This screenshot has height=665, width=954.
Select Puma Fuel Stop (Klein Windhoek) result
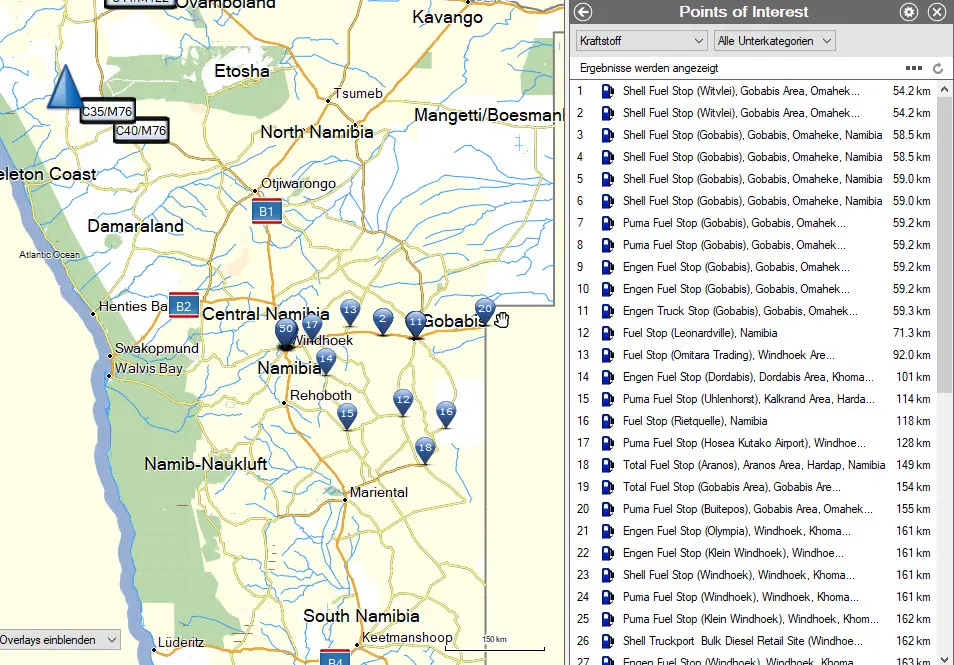pyautogui.click(x=754, y=619)
